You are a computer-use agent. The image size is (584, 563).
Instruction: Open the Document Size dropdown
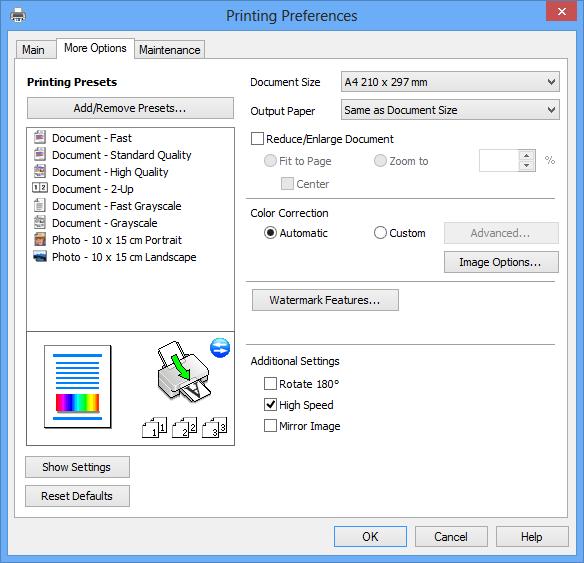click(x=450, y=82)
